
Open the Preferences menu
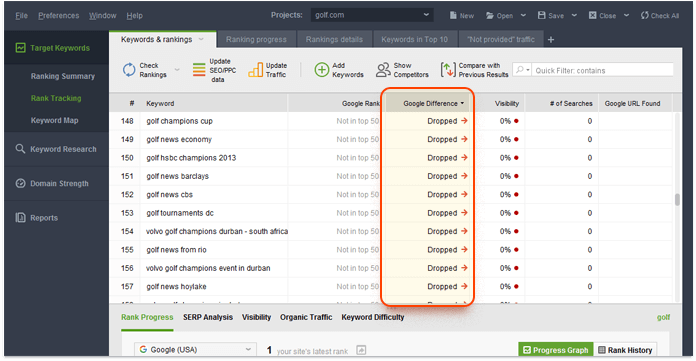pos(59,16)
